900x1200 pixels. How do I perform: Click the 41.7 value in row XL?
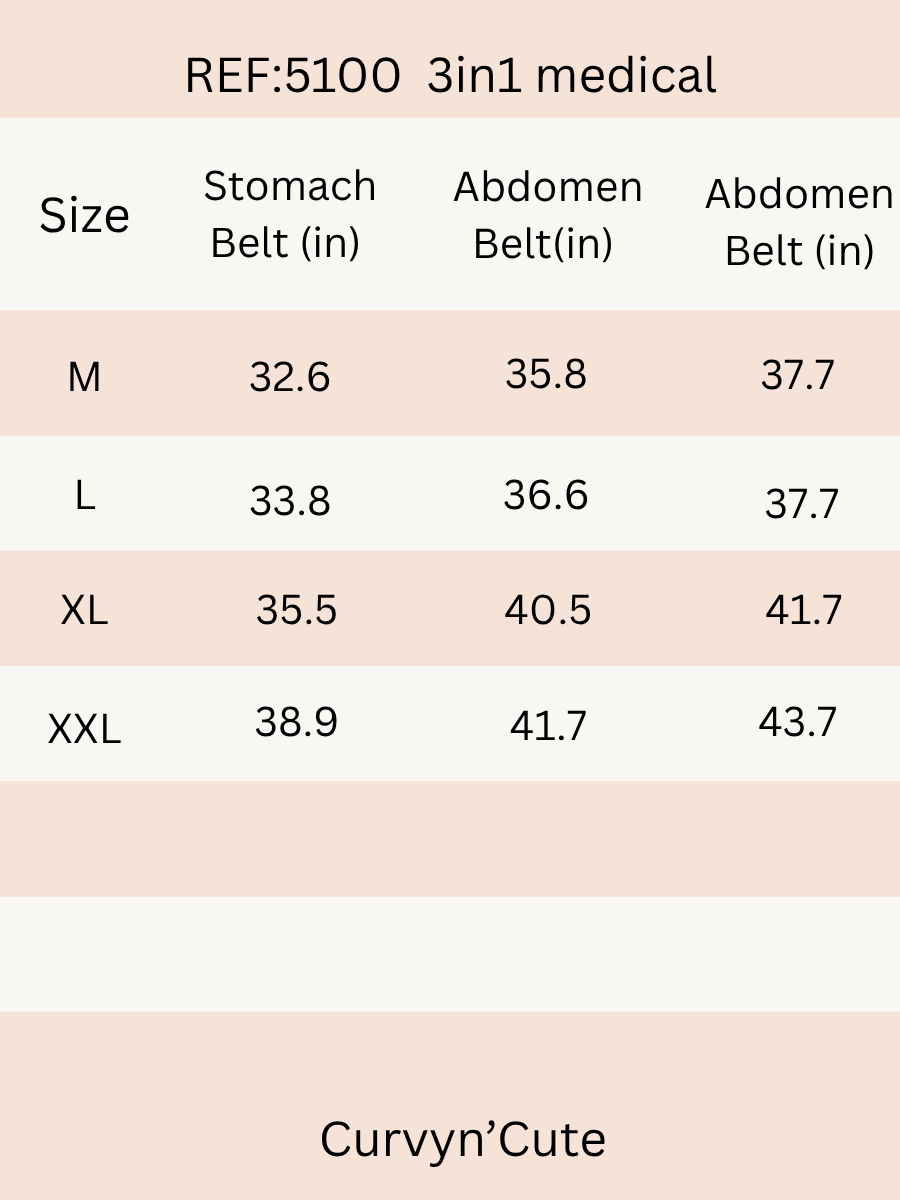803,610
